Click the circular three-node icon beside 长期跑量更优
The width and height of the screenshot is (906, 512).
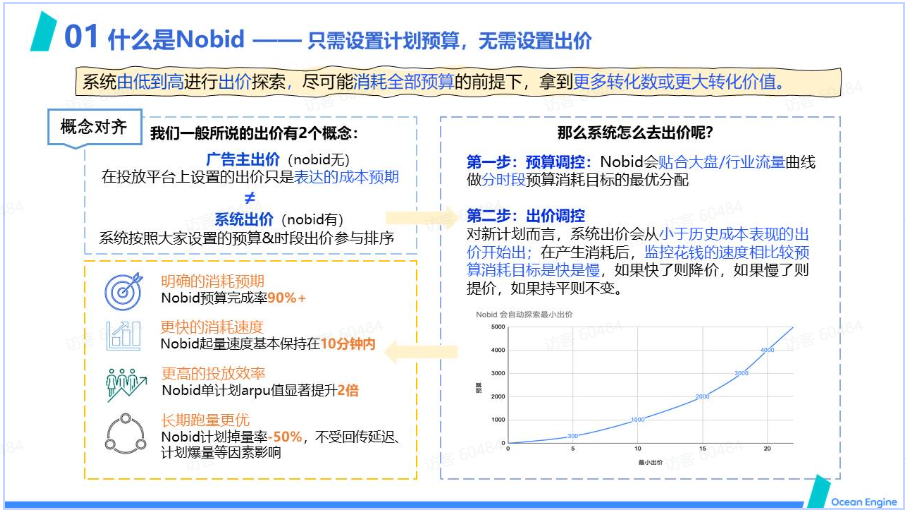tap(125, 432)
